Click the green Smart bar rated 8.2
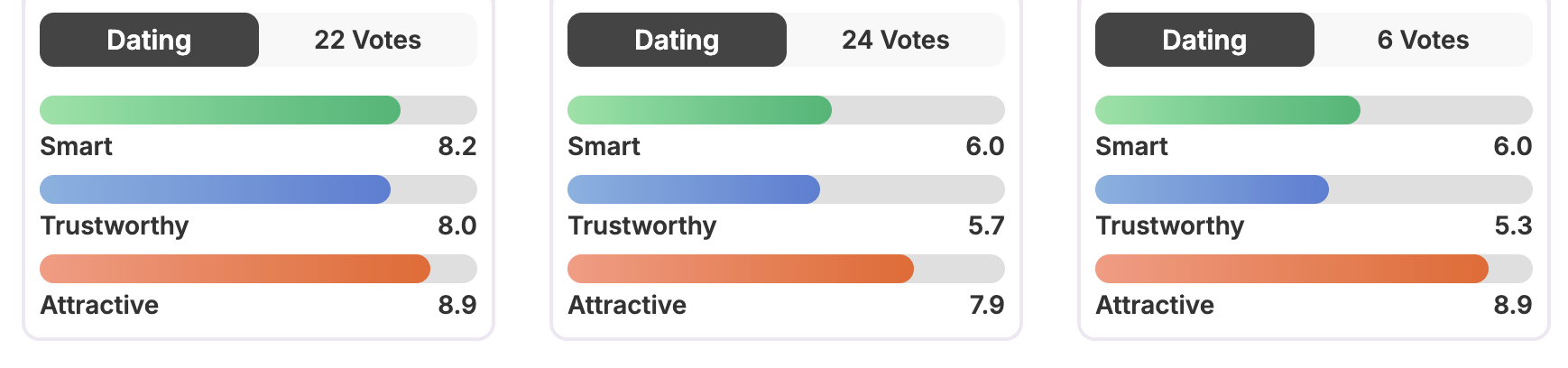The width and height of the screenshot is (1568, 368). [x=220, y=110]
